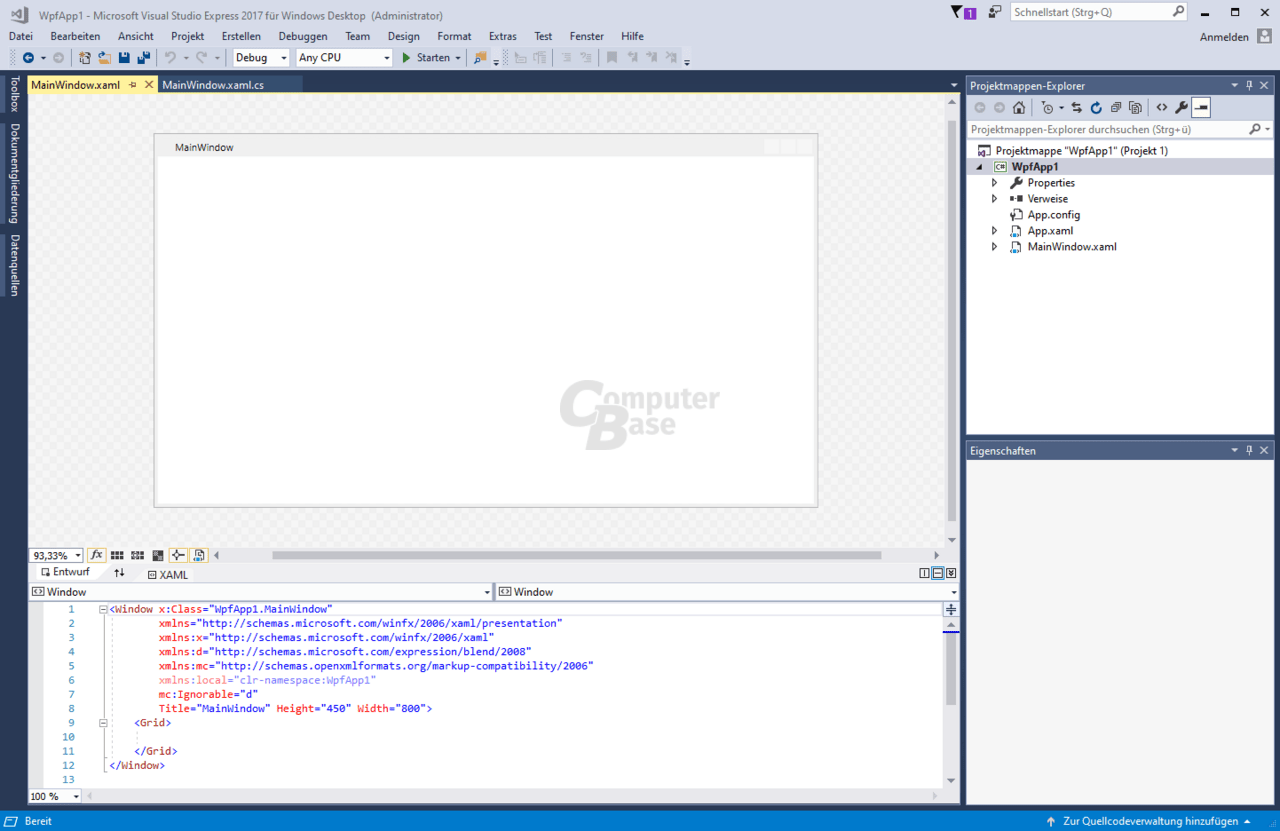This screenshot has width=1280, height=831.
Task: Expand the Verweise node
Action: [x=994, y=198]
